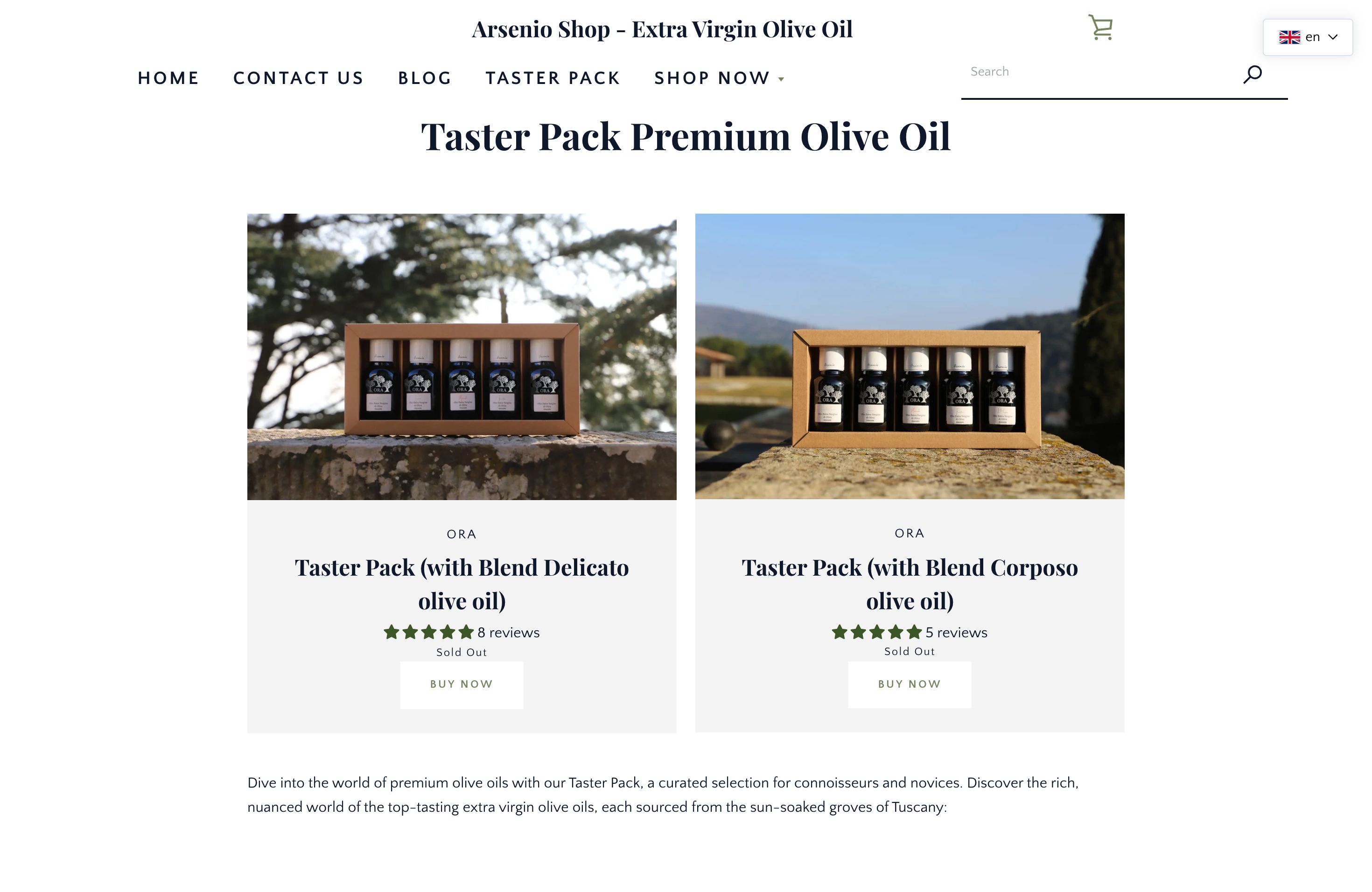Go to the Home menu item
Image resolution: width=1372 pixels, height=892 pixels.
(x=168, y=78)
